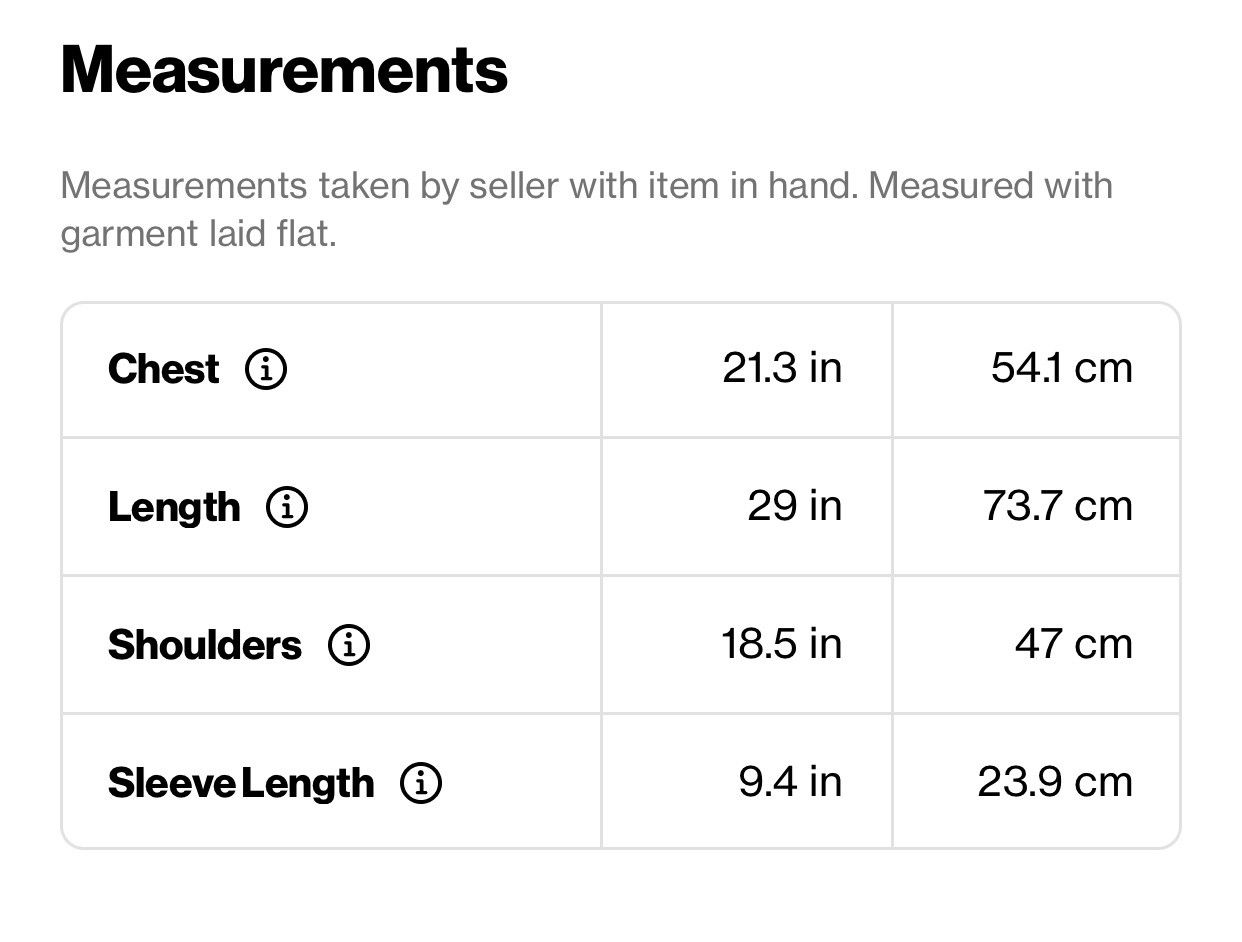Open the Length measurement info icon
Image resolution: width=1242 pixels, height=942 pixels.
(x=287, y=508)
